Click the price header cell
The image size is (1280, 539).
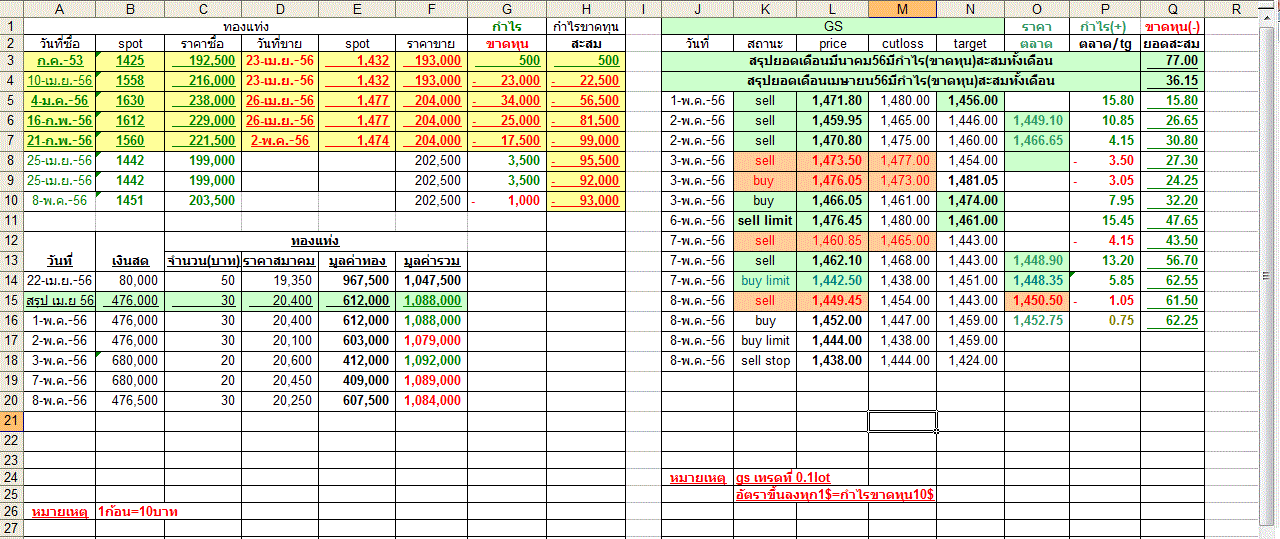832,43
